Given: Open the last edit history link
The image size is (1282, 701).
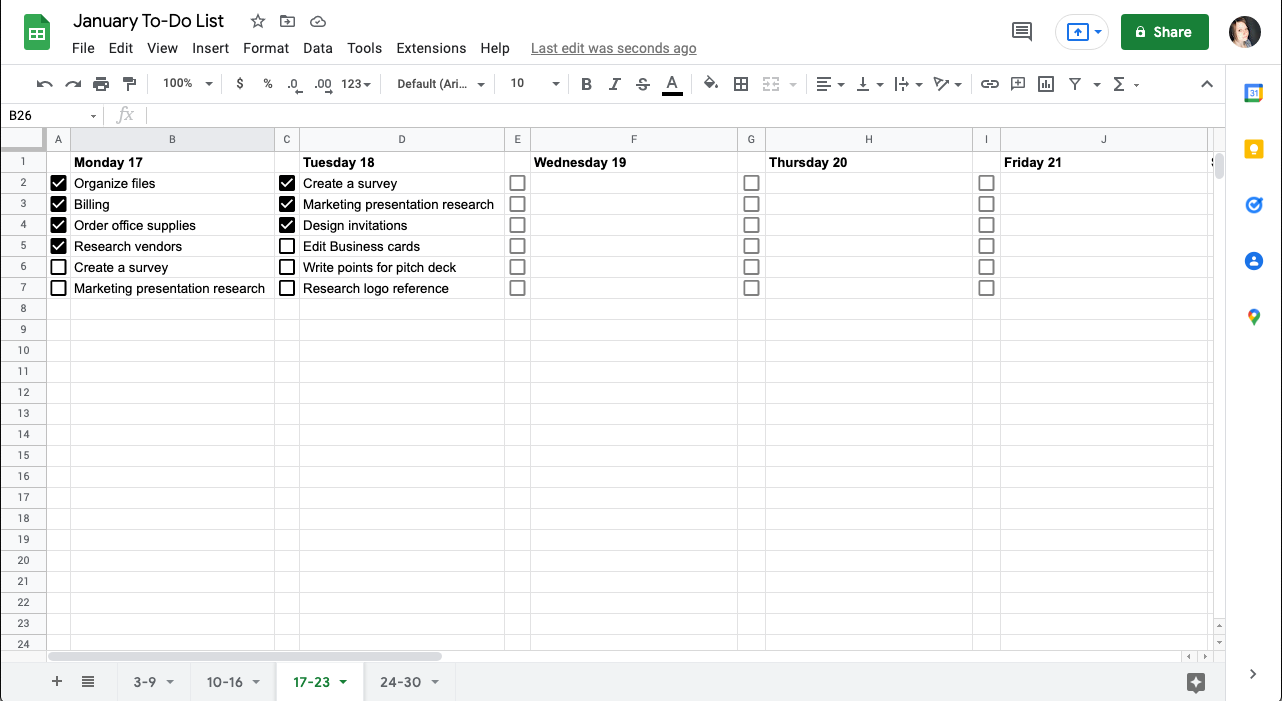Looking at the screenshot, I should click(x=613, y=48).
